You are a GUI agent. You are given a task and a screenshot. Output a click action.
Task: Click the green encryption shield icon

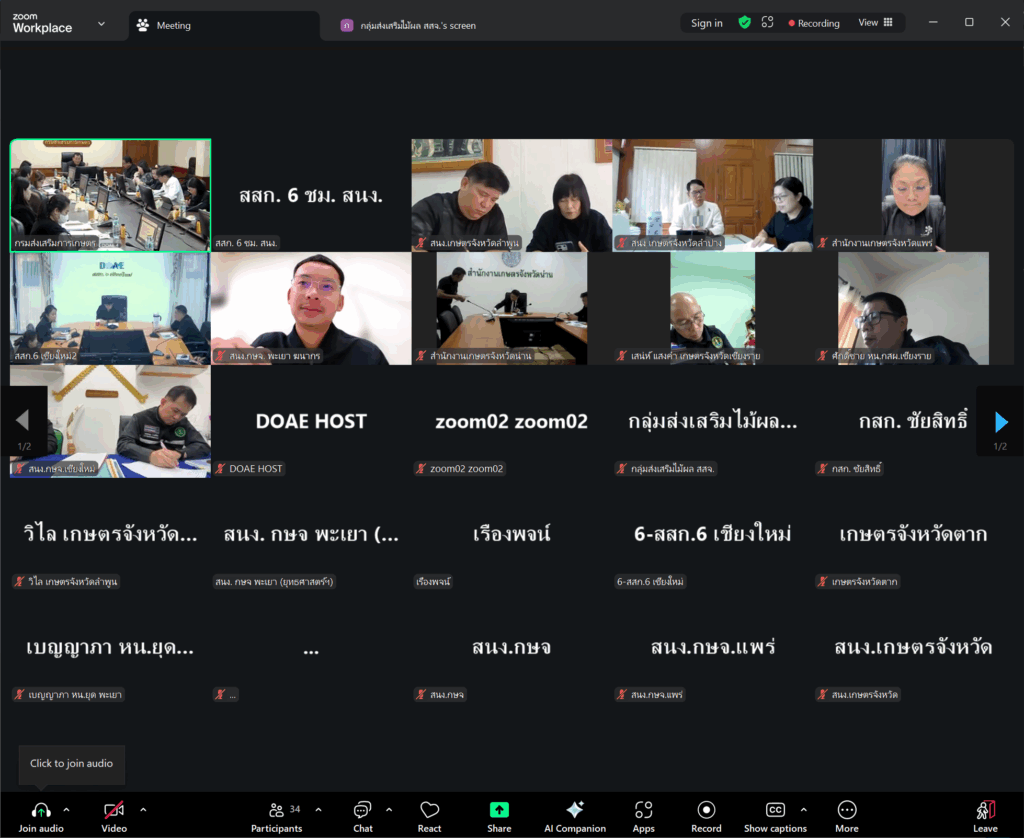[744, 23]
